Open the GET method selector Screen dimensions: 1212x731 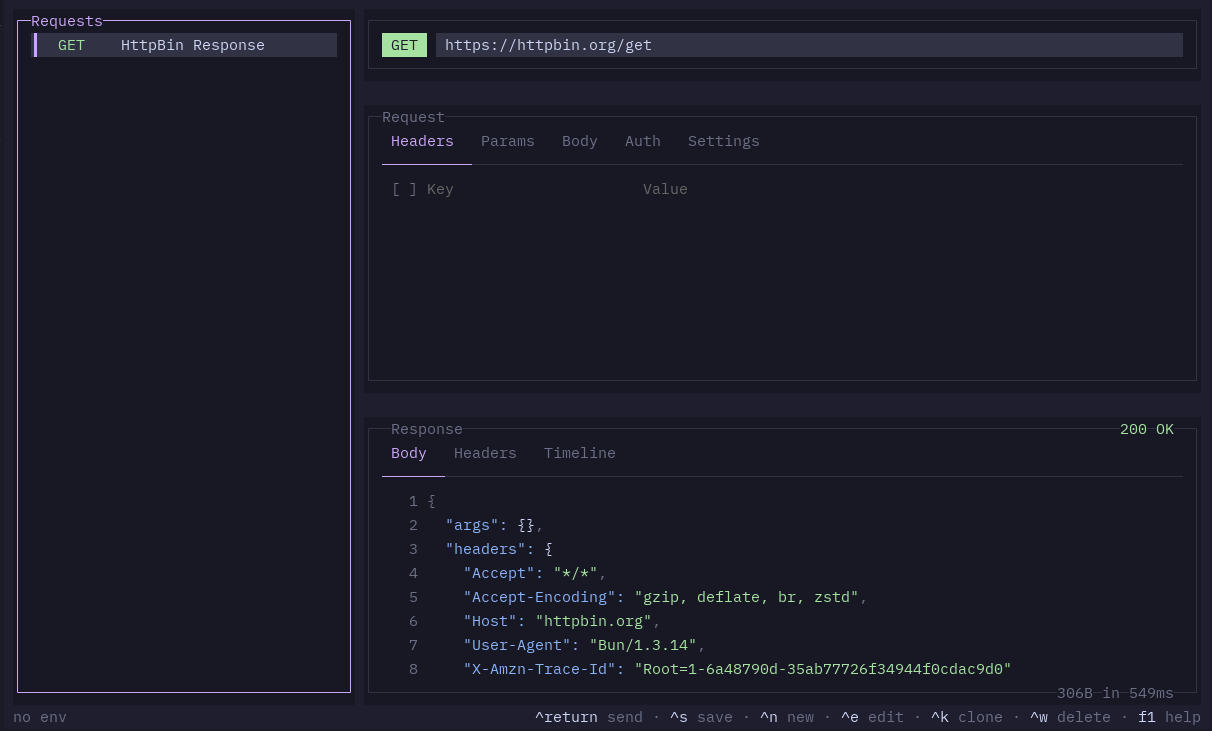(x=404, y=45)
